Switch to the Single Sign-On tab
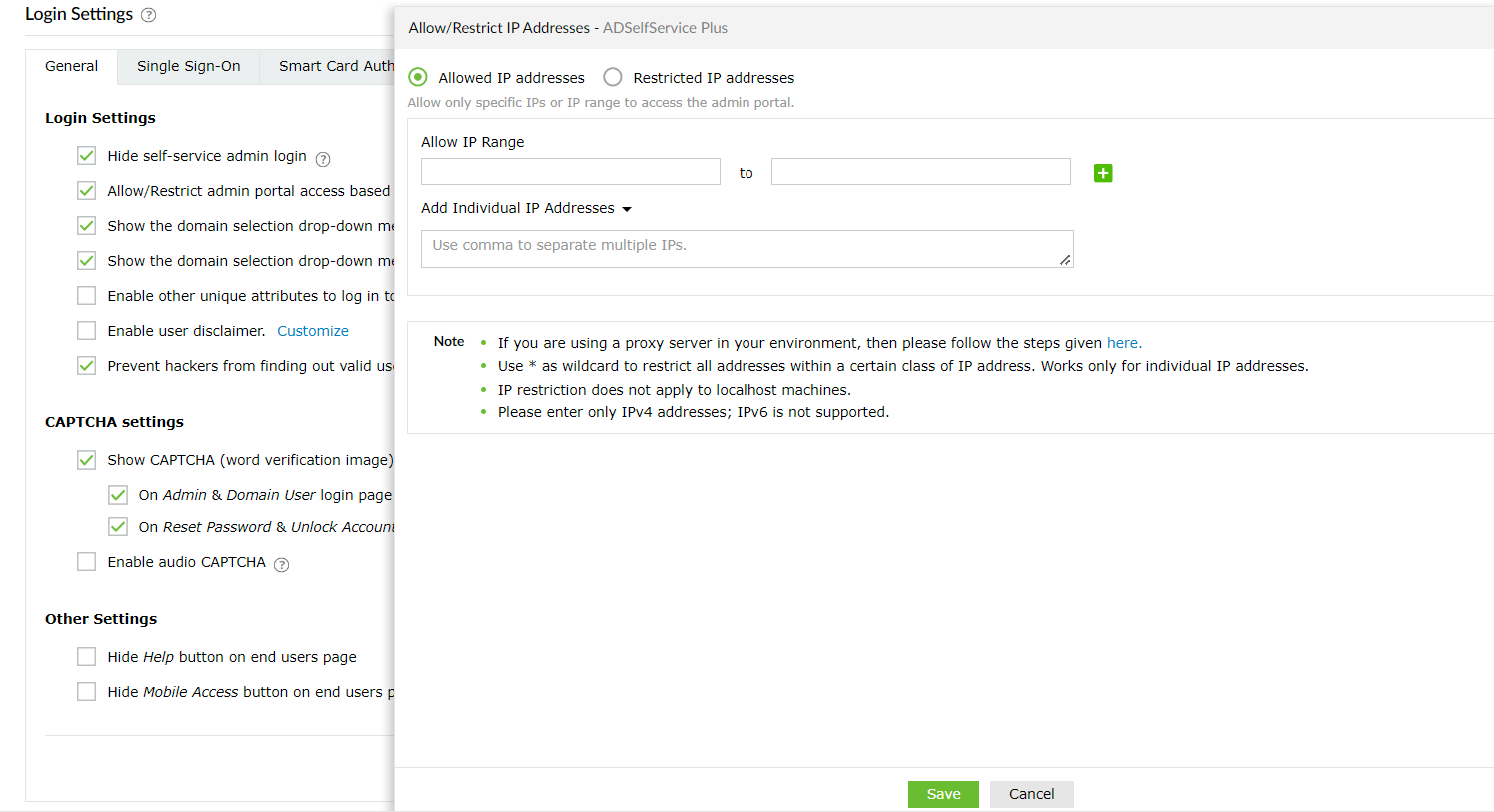1494x812 pixels. [188, 66]
